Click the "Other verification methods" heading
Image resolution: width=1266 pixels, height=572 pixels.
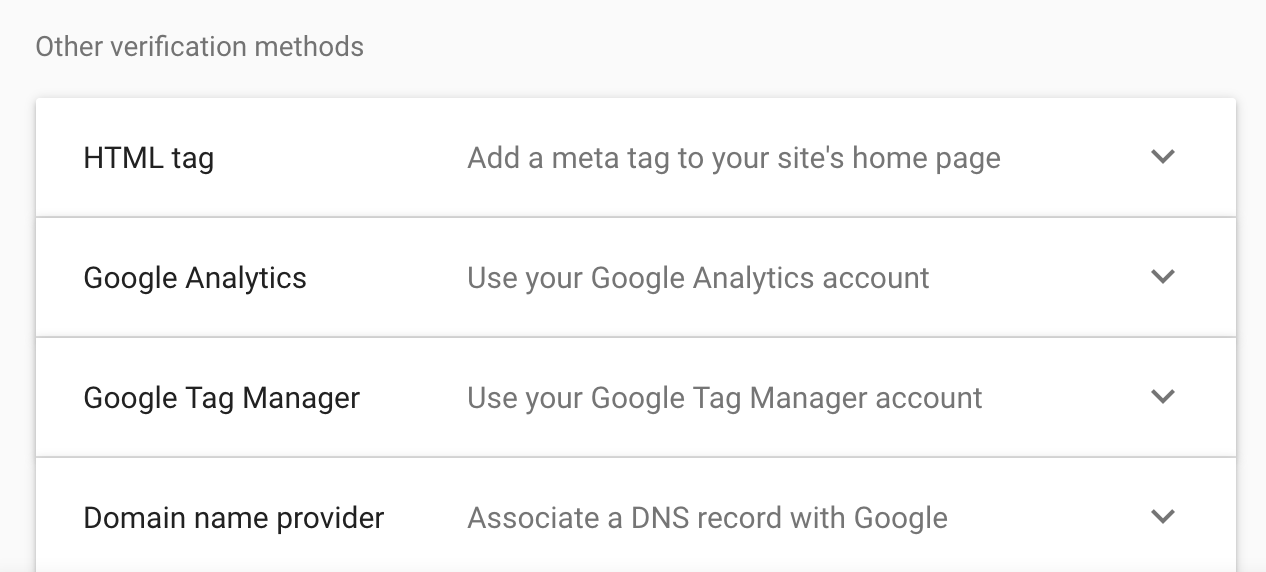point(200,46)
